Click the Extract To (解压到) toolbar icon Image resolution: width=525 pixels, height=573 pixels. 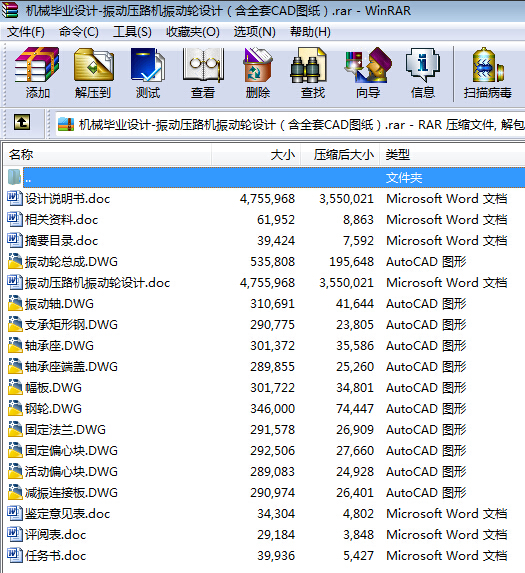94,65
